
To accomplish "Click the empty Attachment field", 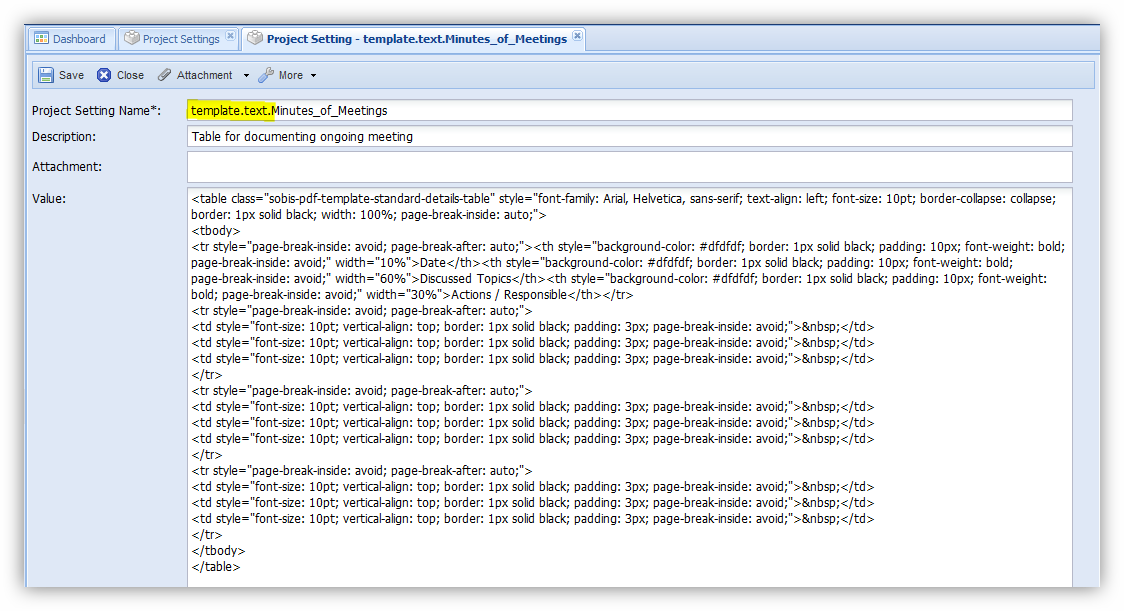I will click(x=629, y=167).
